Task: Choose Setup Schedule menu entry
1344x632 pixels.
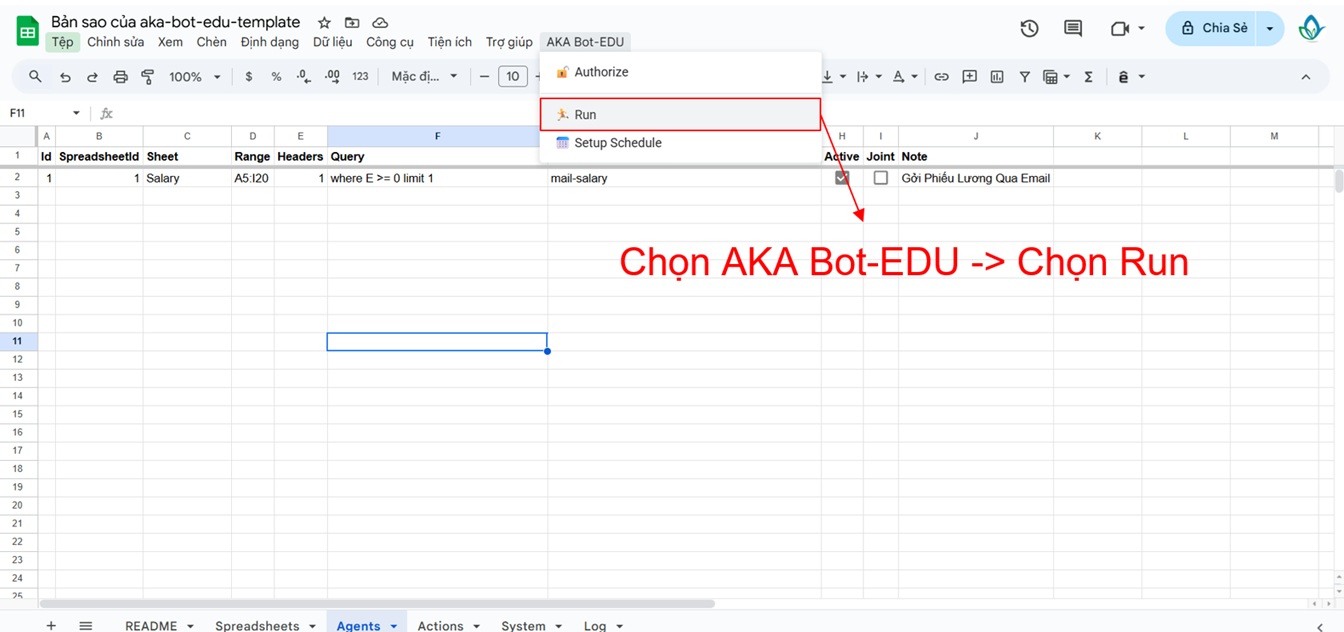Action: click(x=617, y=143)
